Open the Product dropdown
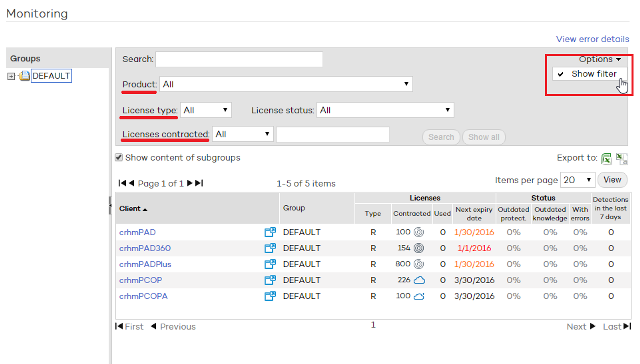 click(x=286, y=84)
